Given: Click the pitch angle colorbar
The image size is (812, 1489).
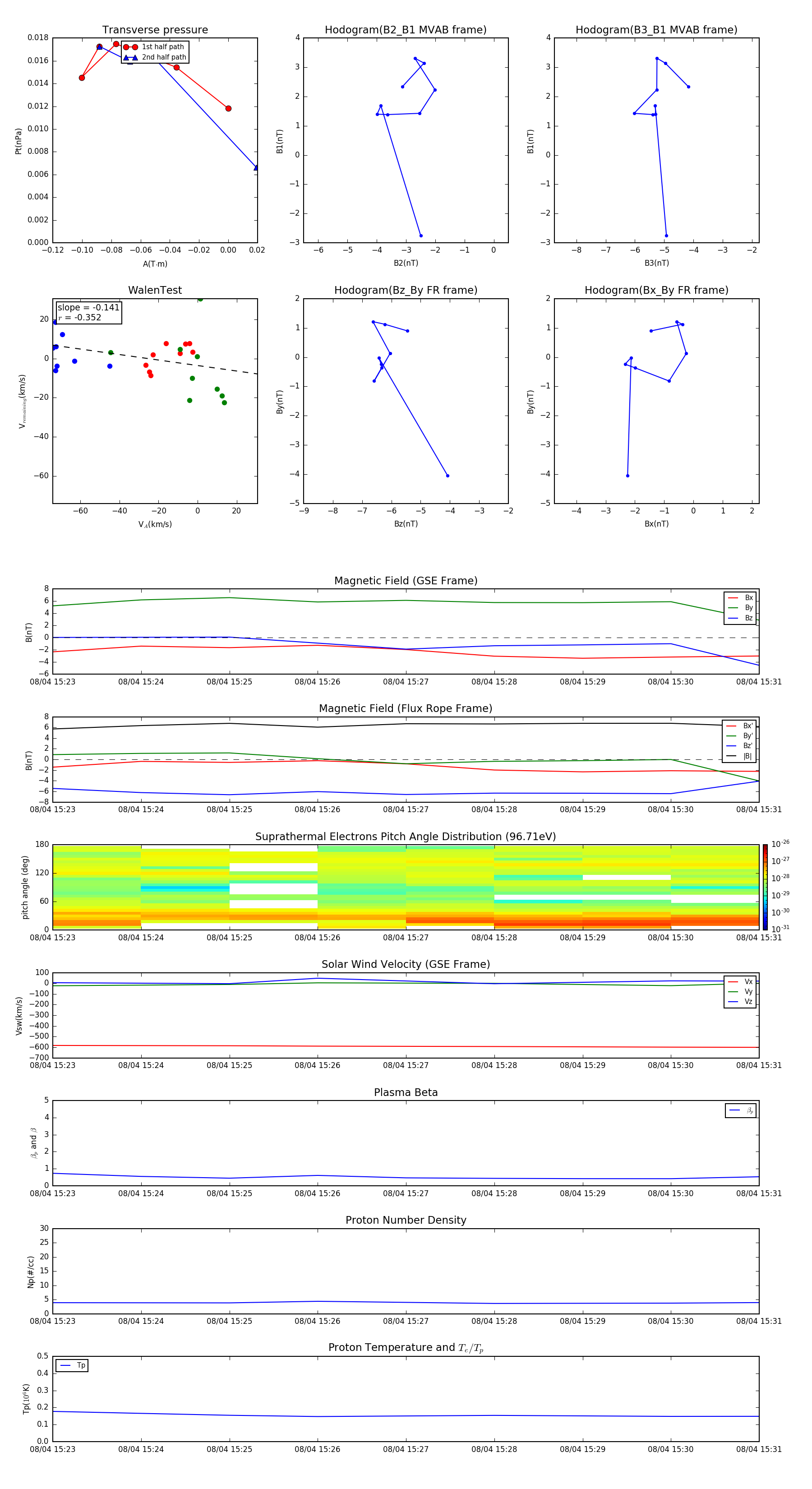Looking at the screenshot, I should (x=765, y=887).
